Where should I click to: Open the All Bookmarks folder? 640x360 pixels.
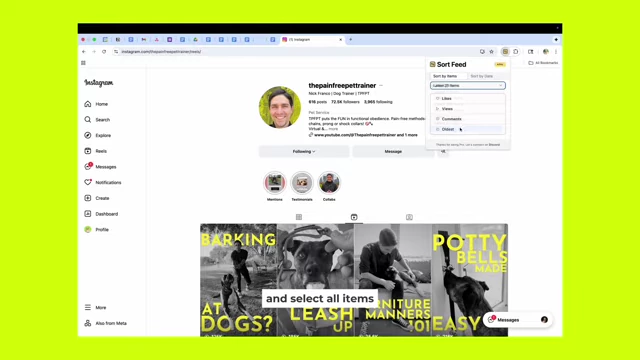point(543,63)
